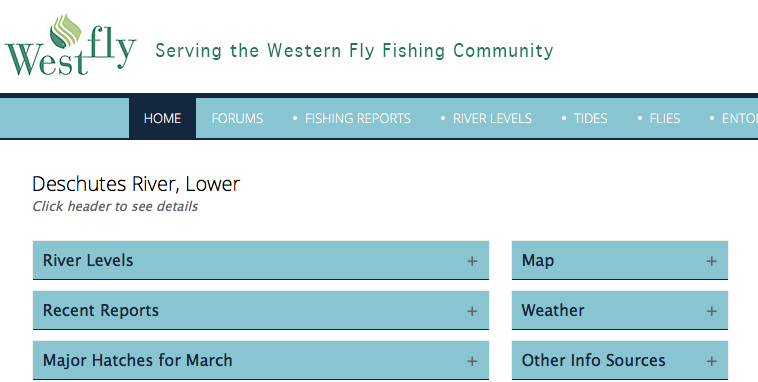Screen dimensions: 758x382
Task: Expand the River Levels section header
Action: pyautogui.click(x=261, y=260)
